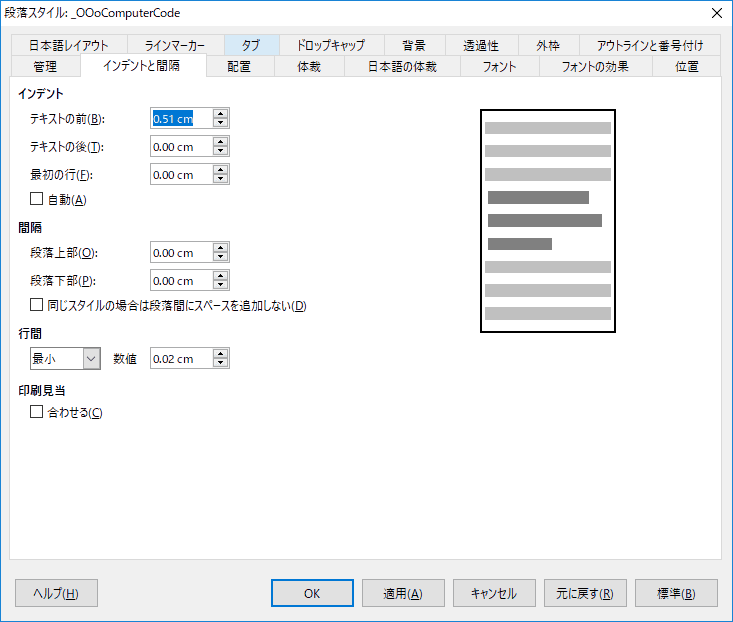Increase 最初の行 value with up arrow
This screenshot has width=733, height=622.
(221, 170)
